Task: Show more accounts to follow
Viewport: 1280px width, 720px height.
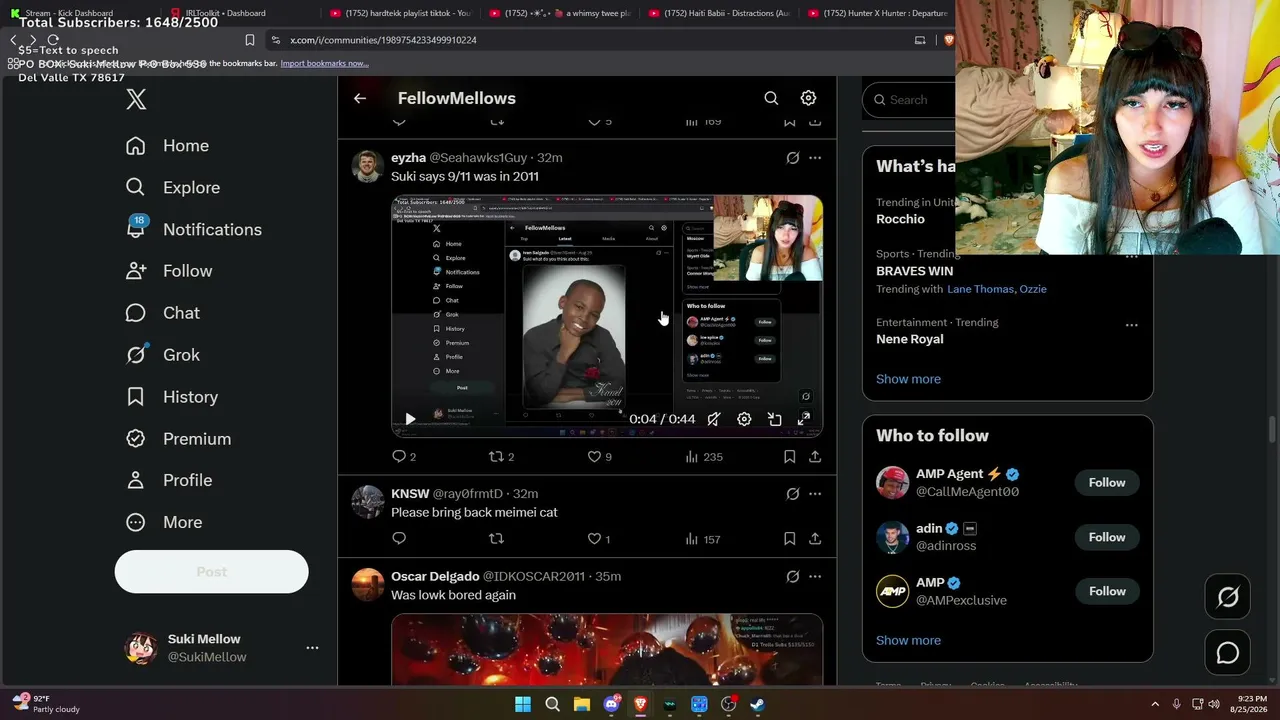Action: click(908, 641)
